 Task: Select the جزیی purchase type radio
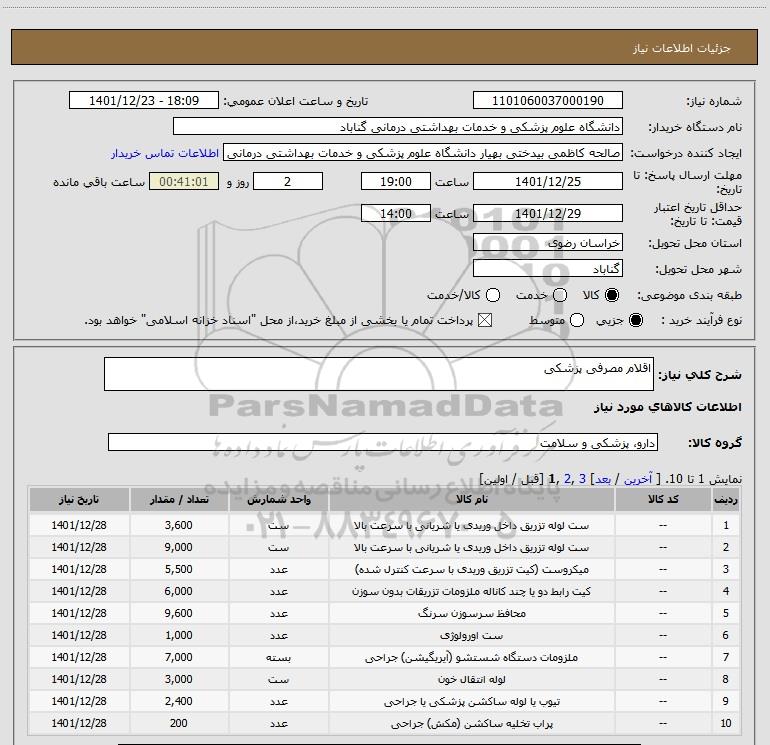pos(635,320)
